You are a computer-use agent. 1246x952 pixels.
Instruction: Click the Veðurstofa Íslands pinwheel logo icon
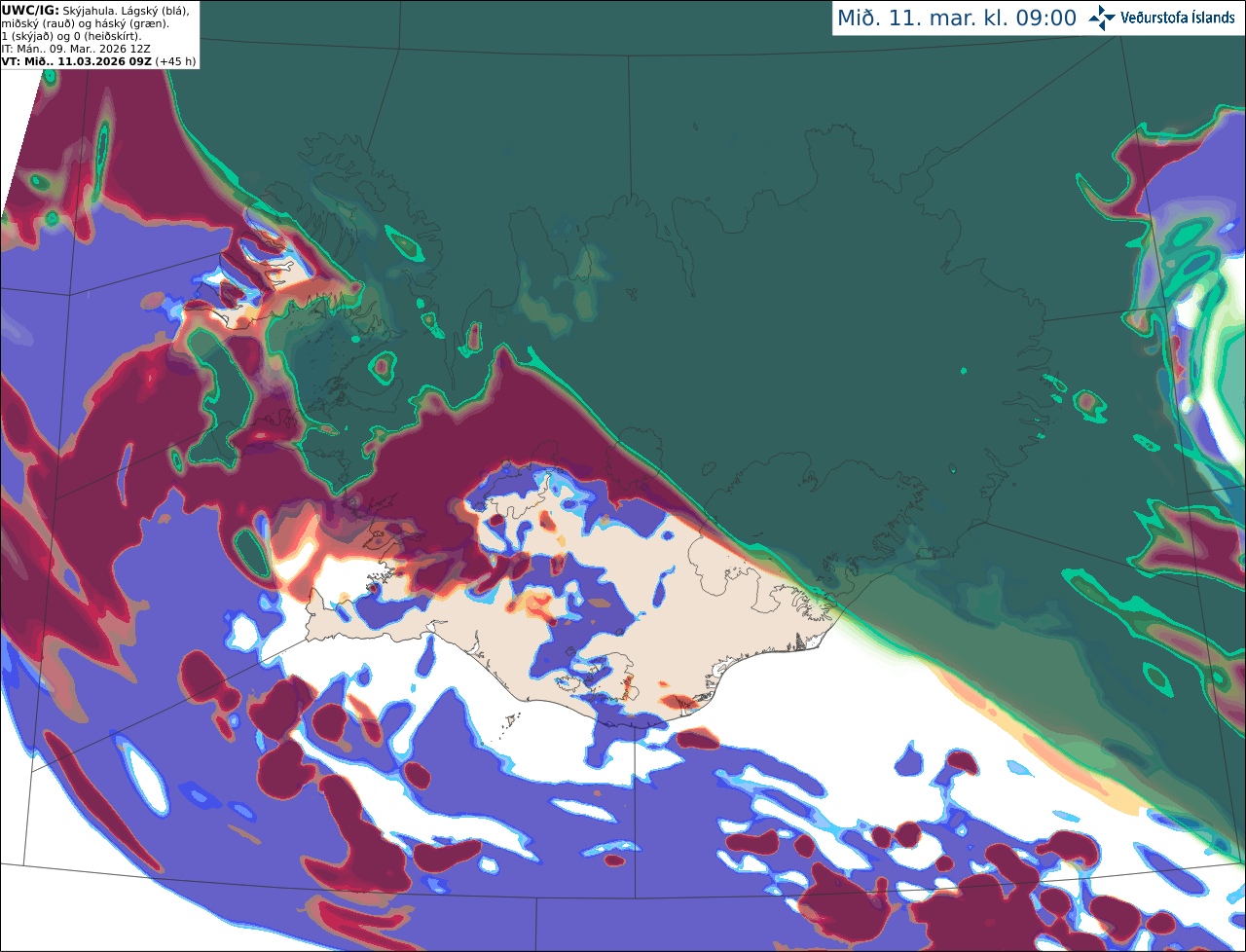(x=1101, y=18)
